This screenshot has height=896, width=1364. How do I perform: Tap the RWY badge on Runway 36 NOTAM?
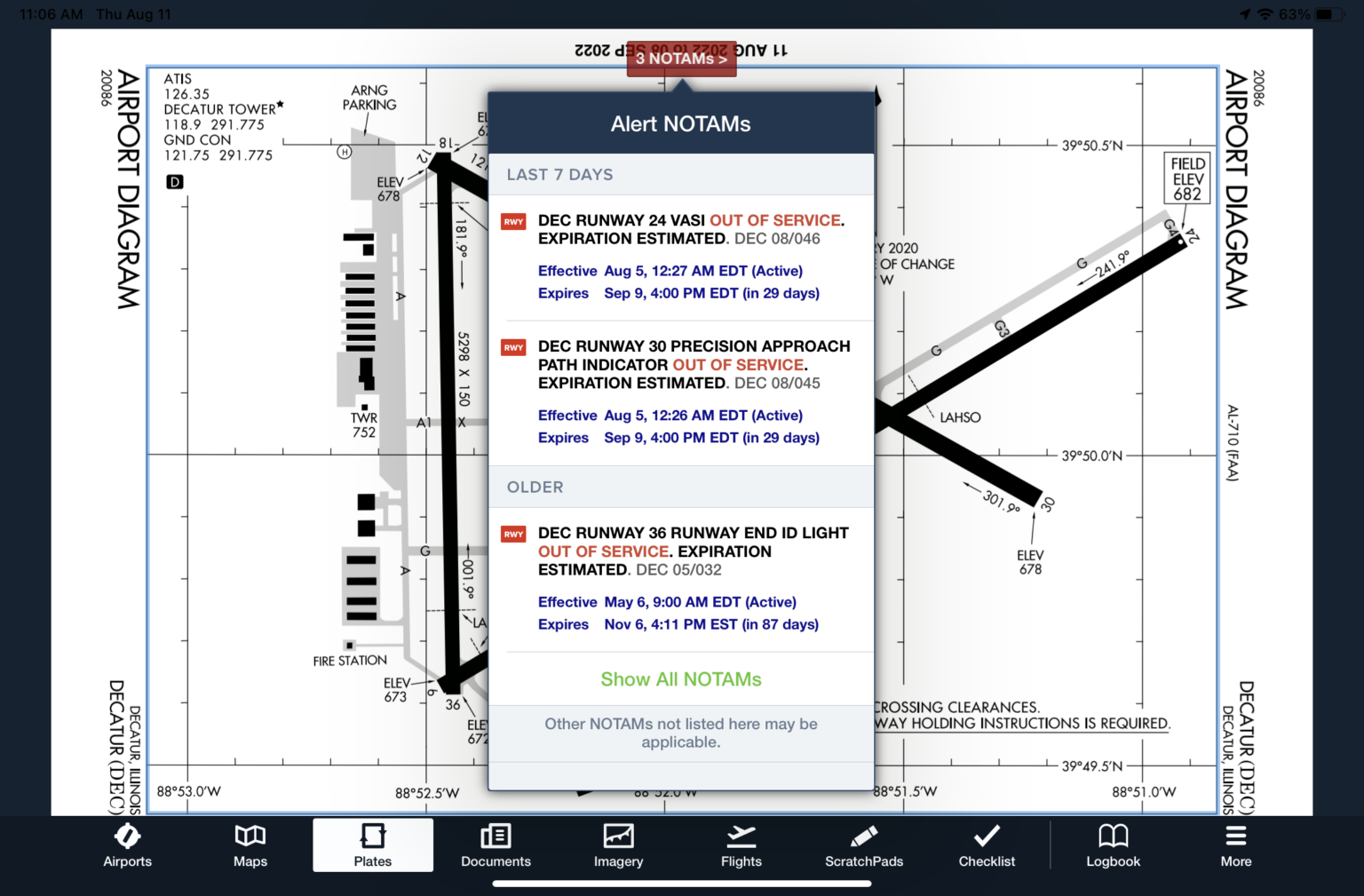tap(513, 534)
